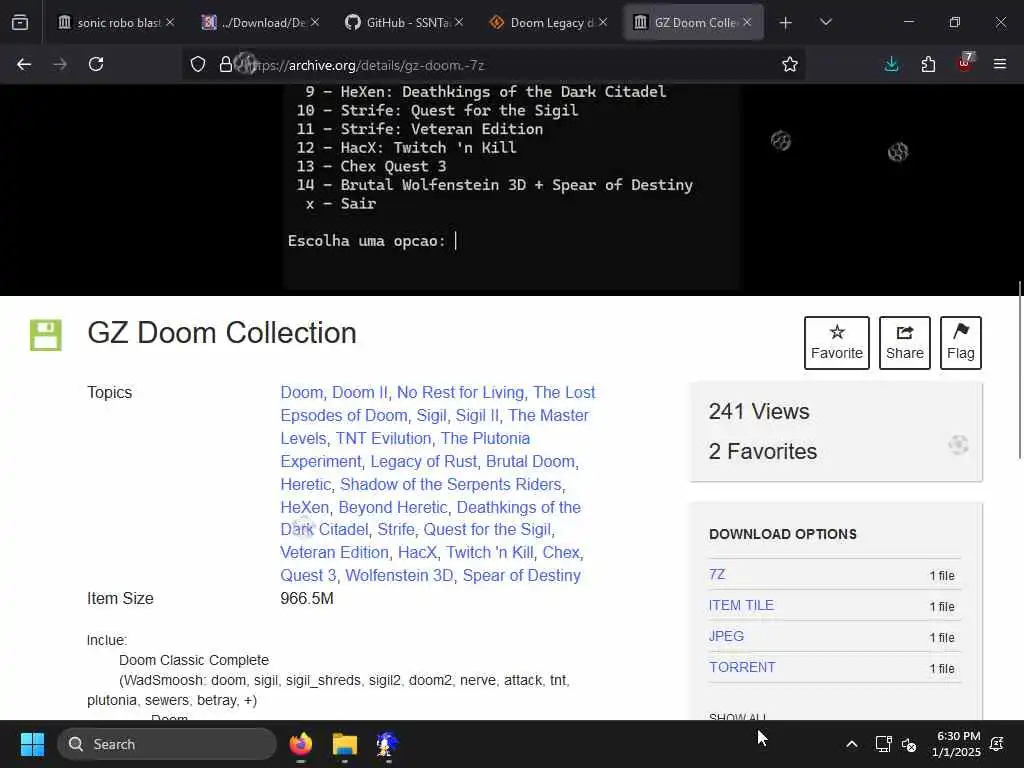
Task: Expand the list all tabs dropdown
Action: (825, 22)
